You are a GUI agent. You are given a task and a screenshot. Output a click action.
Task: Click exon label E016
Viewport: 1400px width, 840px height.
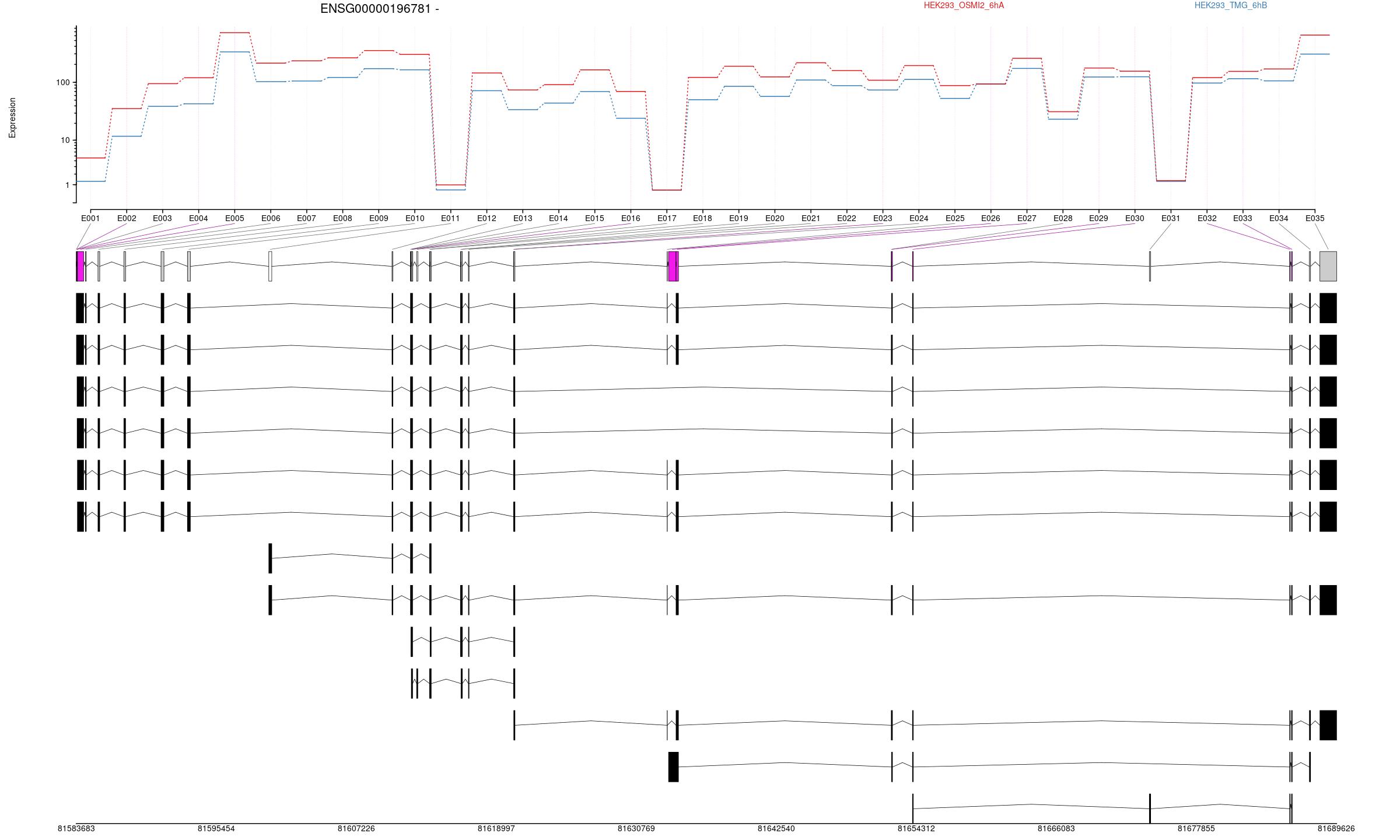point(631,219)
